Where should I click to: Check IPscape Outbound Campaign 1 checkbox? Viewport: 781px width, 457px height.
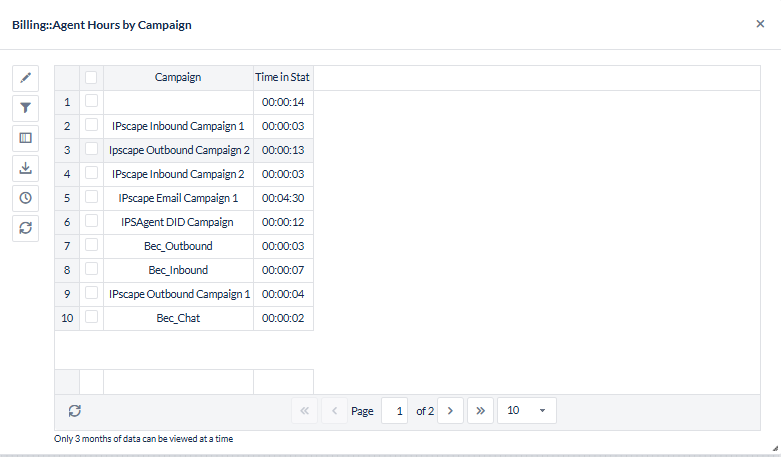tap(91, 293)
